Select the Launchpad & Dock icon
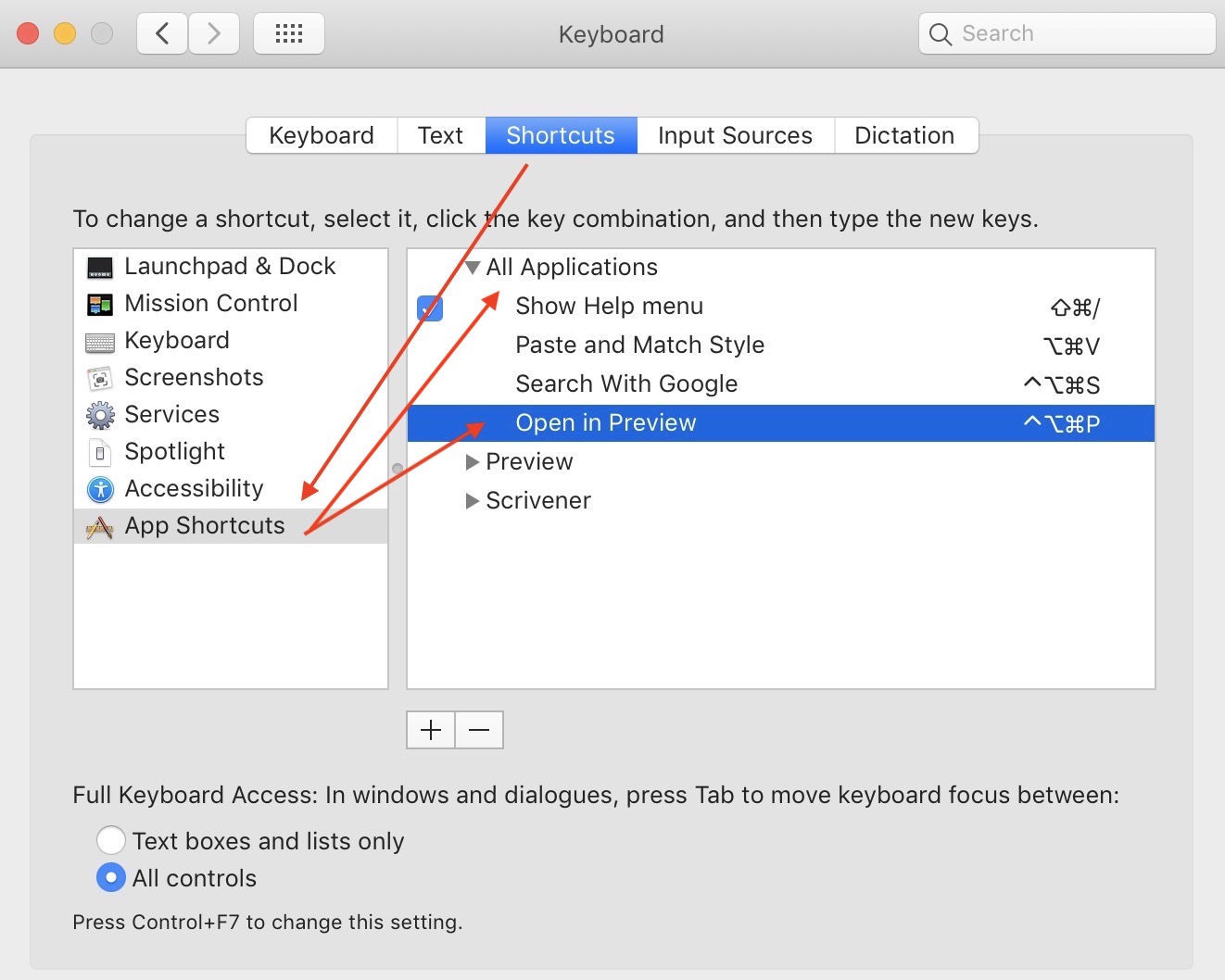 99,268
